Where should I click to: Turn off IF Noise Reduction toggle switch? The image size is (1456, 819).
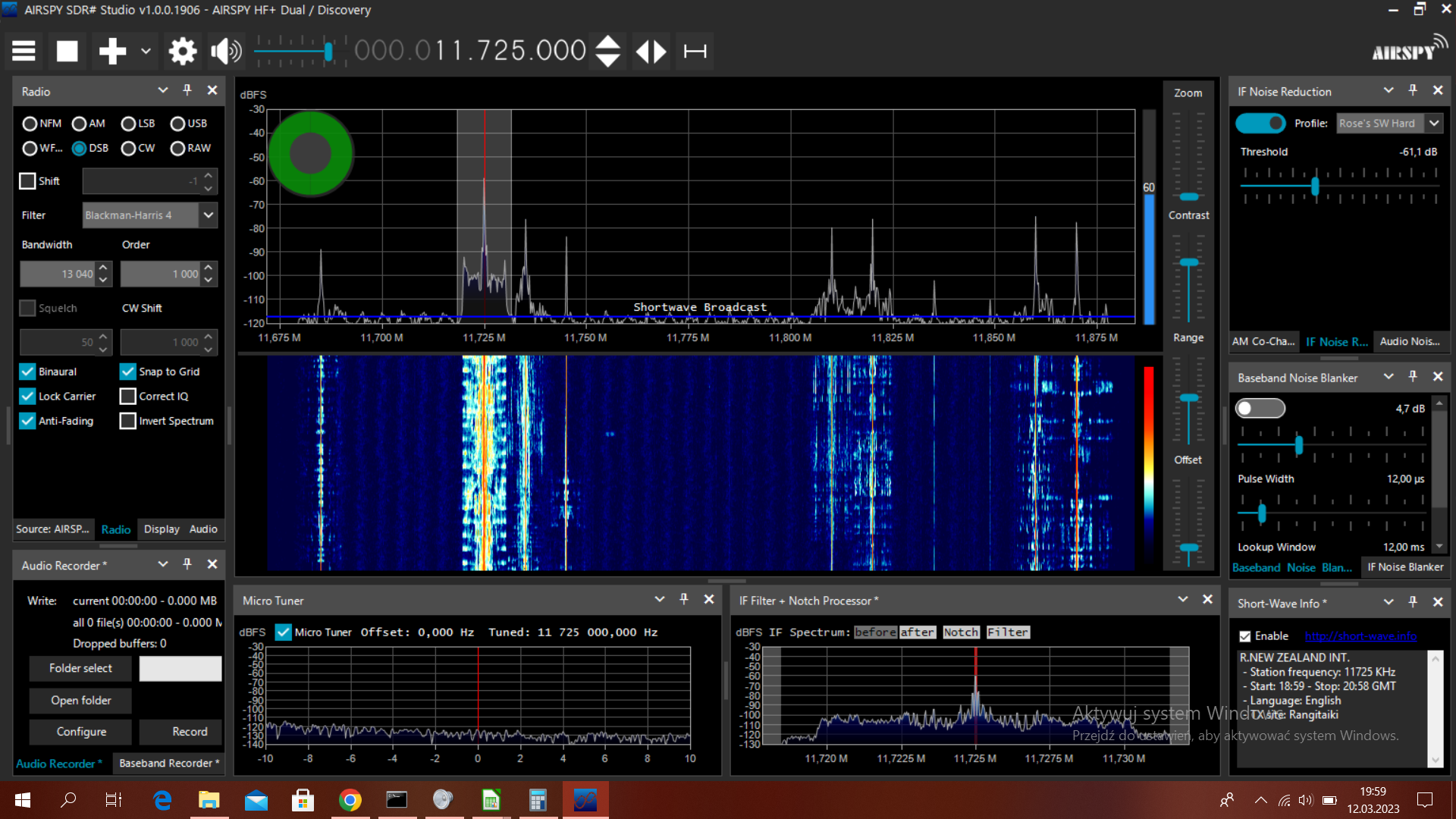coord(1260,123)
